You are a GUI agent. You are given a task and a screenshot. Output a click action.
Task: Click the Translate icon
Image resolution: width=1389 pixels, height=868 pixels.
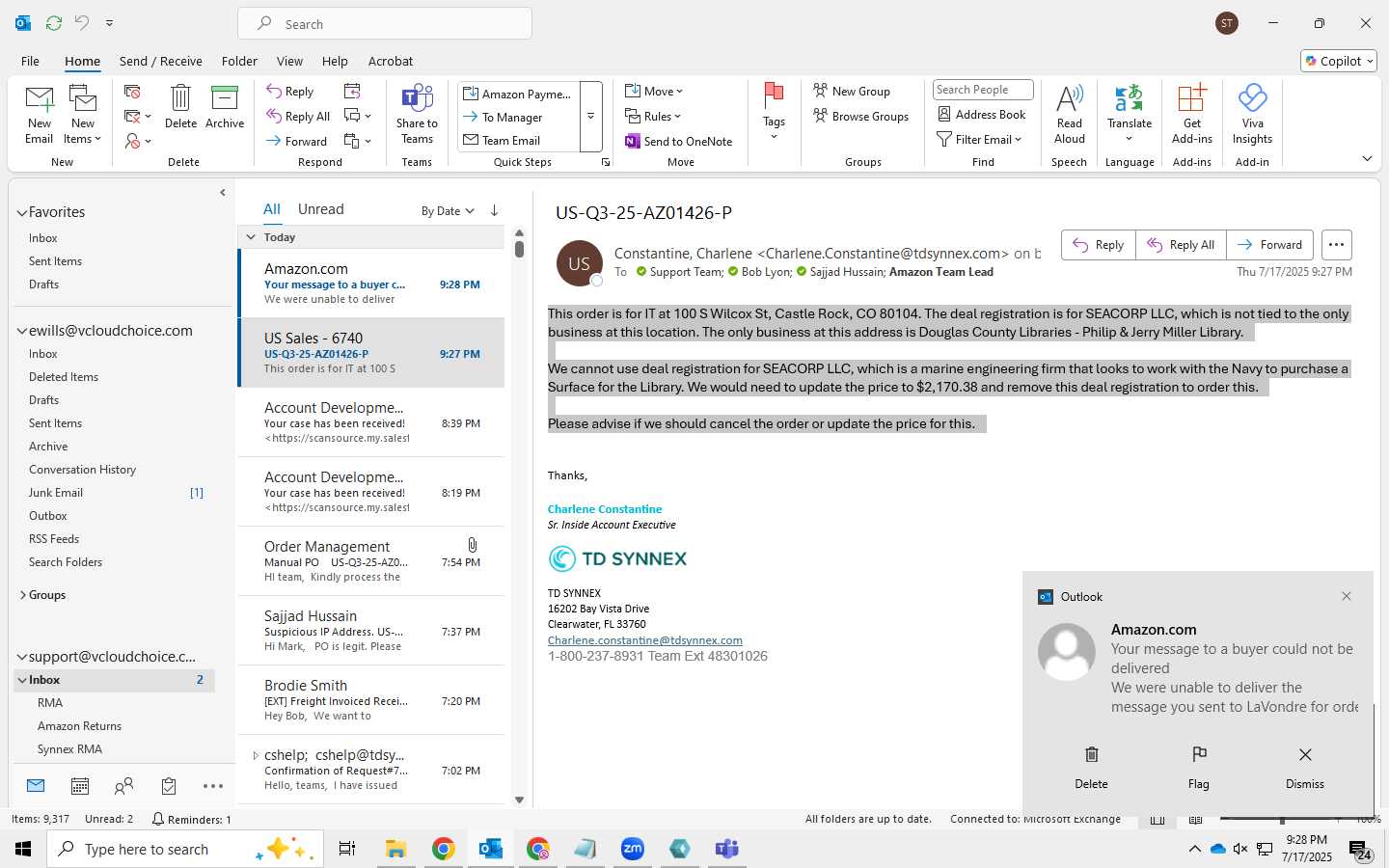click(1130, 97)
